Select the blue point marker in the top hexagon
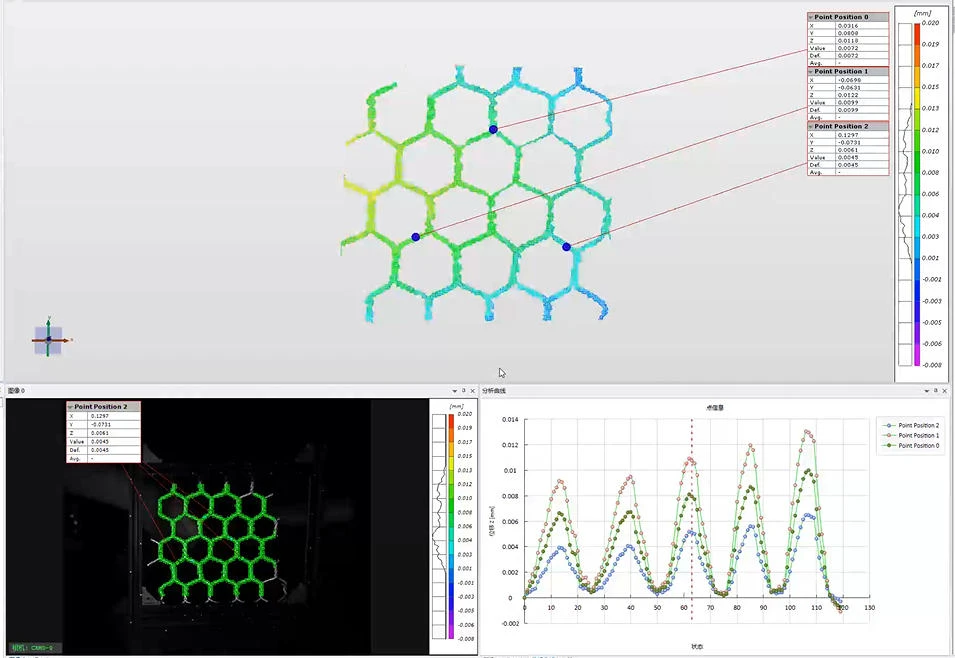Viewport: 955px width, 658px height. (492, 129)
